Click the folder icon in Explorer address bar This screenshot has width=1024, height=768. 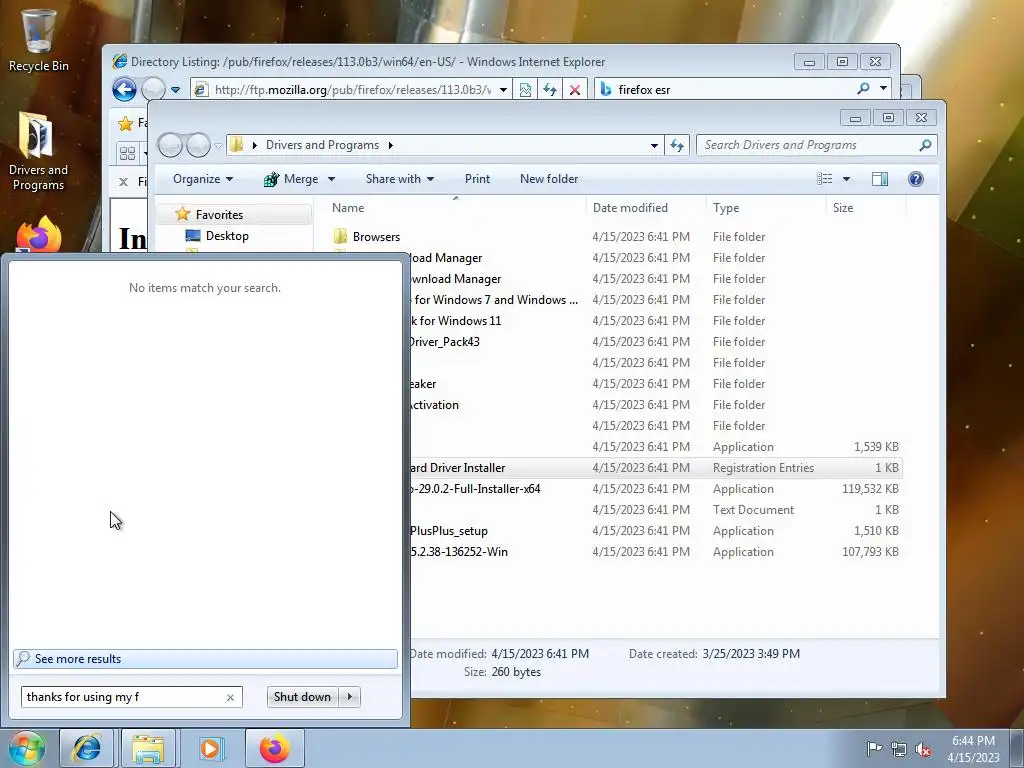click(x=237, y=145)
